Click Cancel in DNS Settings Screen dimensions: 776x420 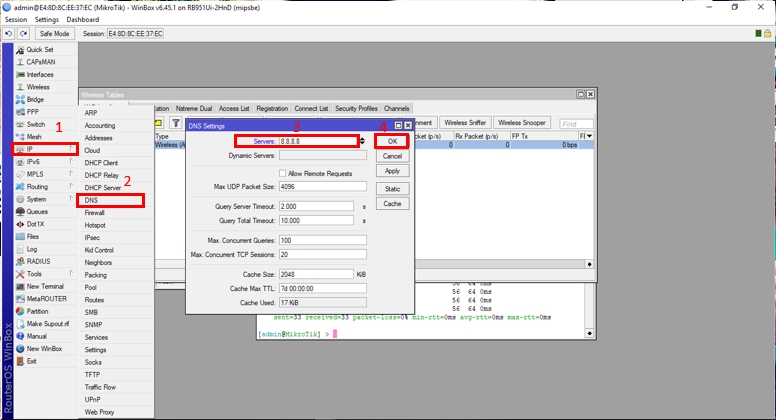coord(392,156)
